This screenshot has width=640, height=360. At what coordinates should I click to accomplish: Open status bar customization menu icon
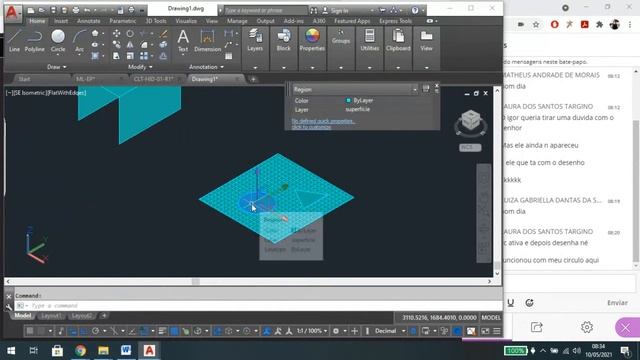[497, 331]
